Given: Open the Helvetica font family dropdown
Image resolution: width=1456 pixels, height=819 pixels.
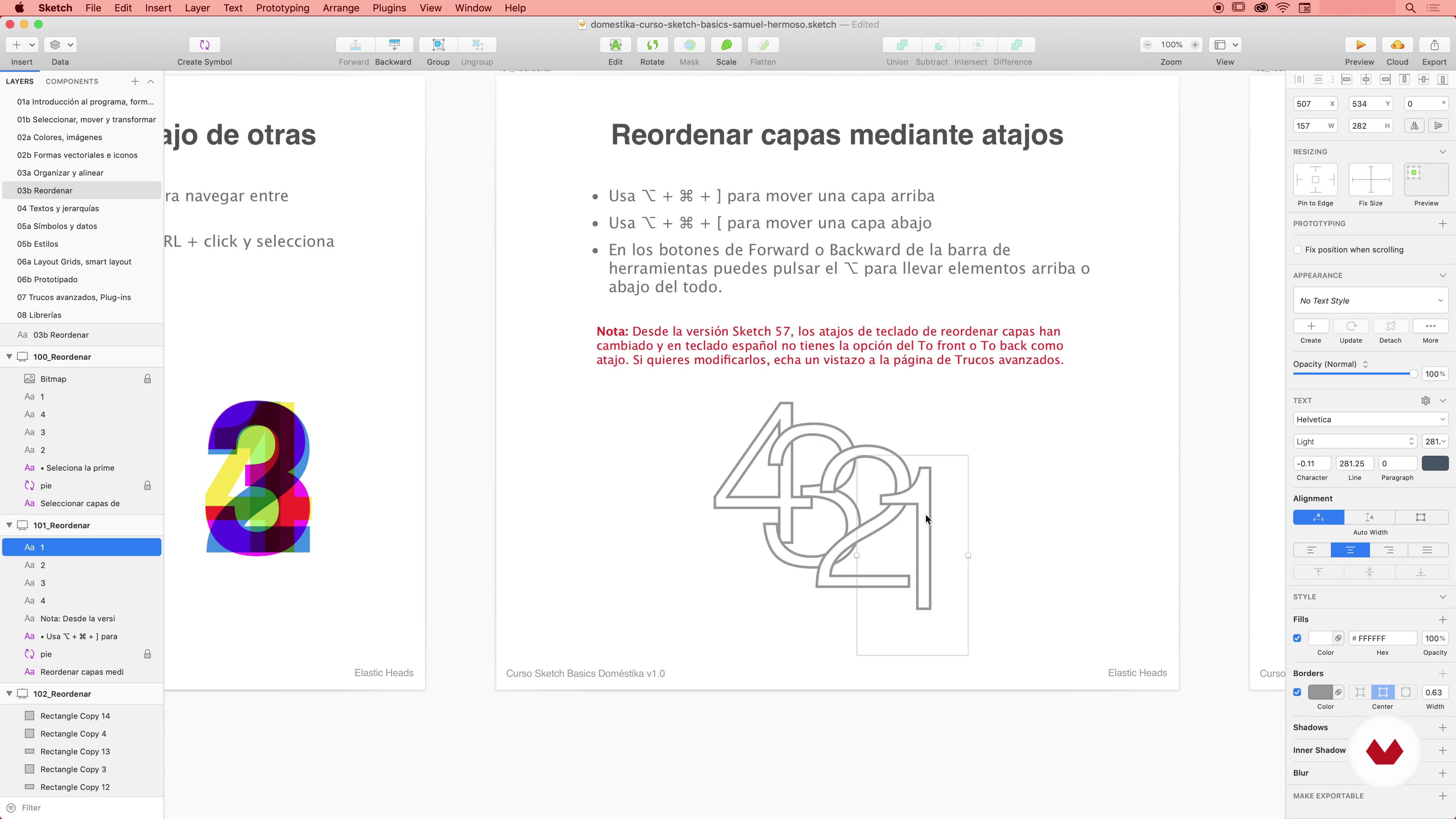Looking at the screenshot, I should tap(1371, 419).
